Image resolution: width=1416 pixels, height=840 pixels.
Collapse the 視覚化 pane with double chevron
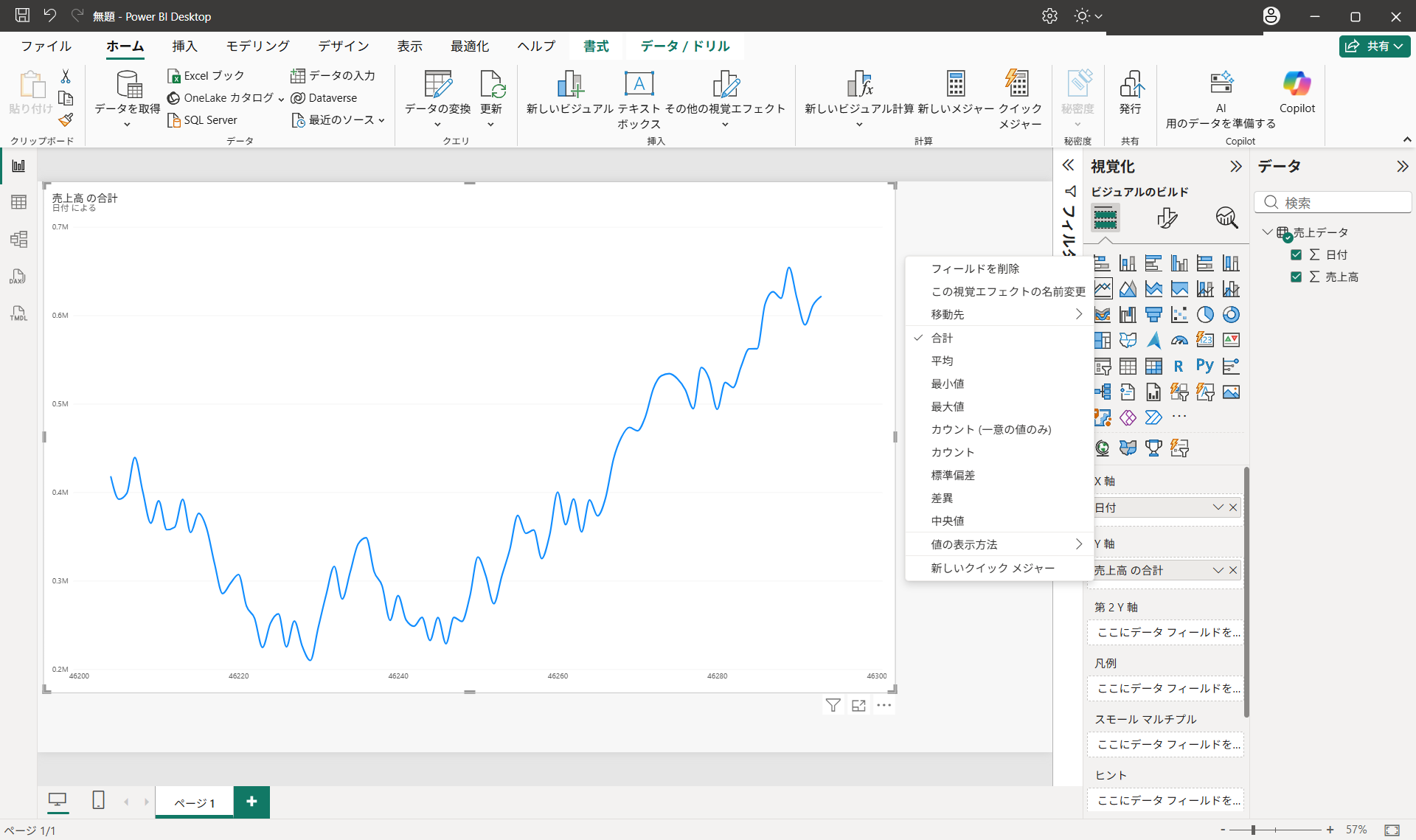(x=1235, y=167)
